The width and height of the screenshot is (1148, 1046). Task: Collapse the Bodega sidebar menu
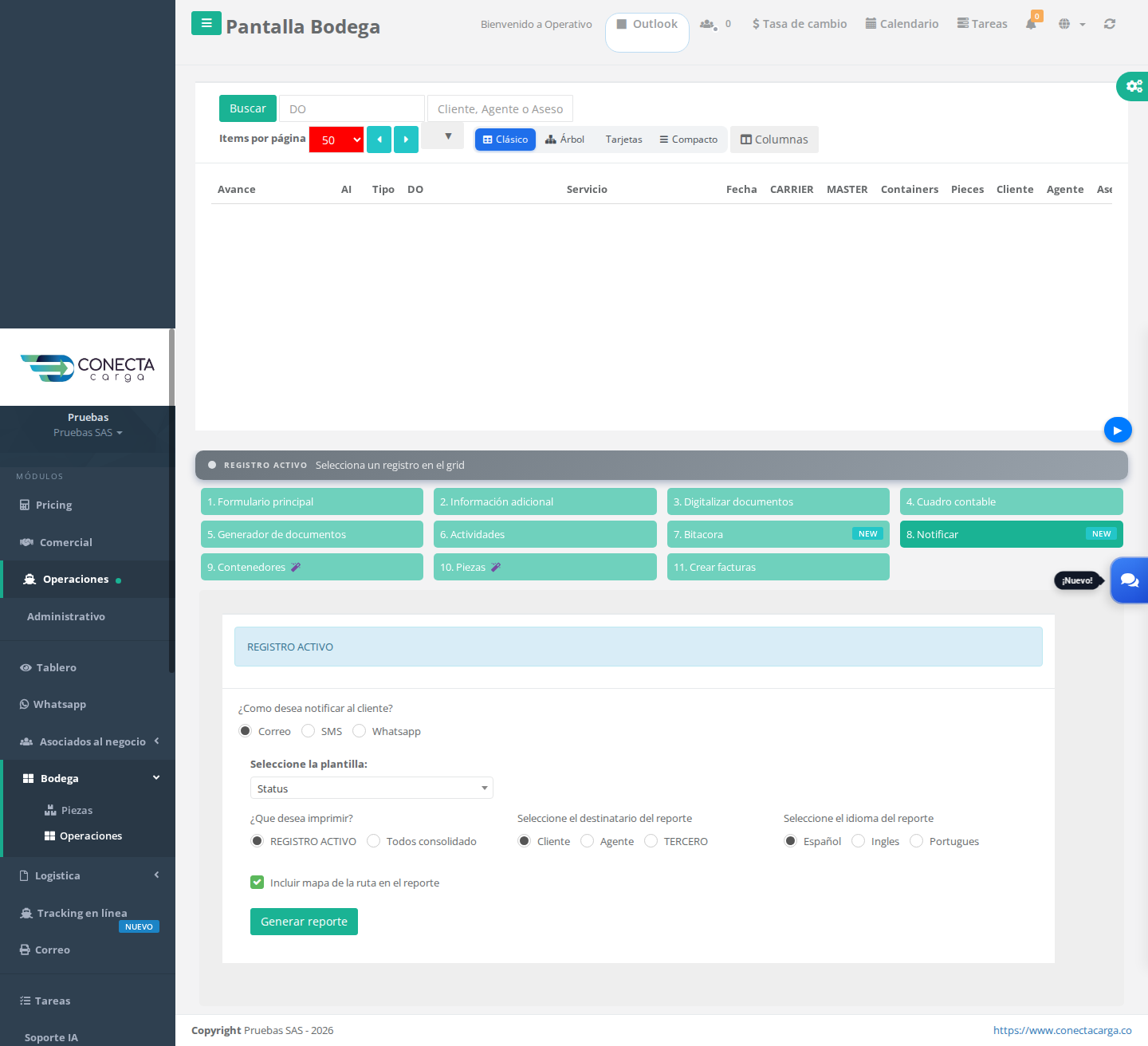88,778
